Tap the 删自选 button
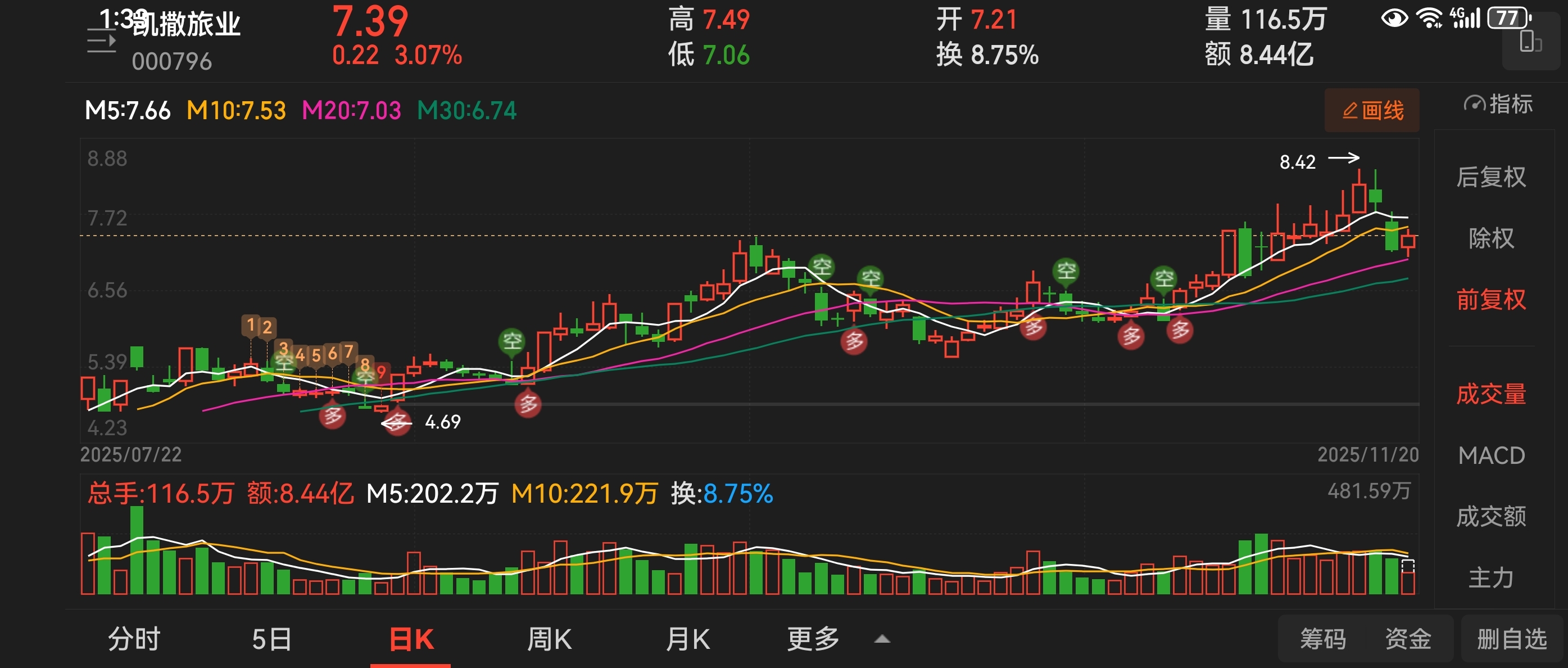1568x668 pixels. (x=1511, y=639)
